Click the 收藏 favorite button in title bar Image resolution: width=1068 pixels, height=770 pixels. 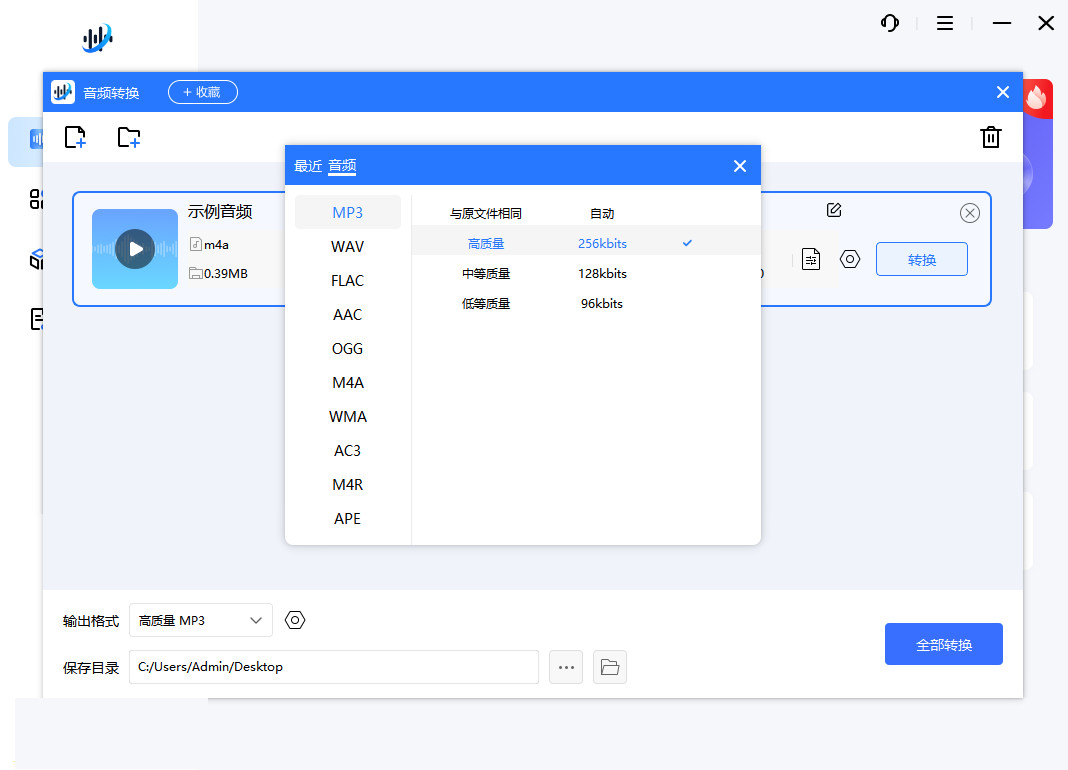202,91
